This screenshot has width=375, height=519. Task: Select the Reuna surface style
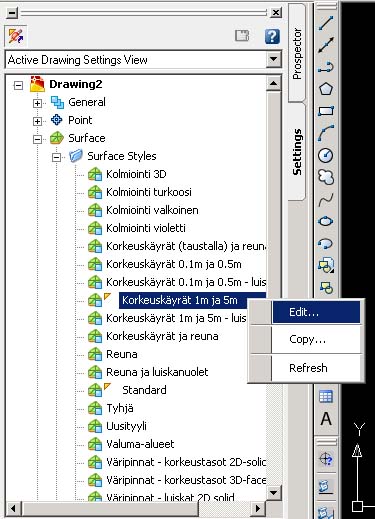pos(122,354)
